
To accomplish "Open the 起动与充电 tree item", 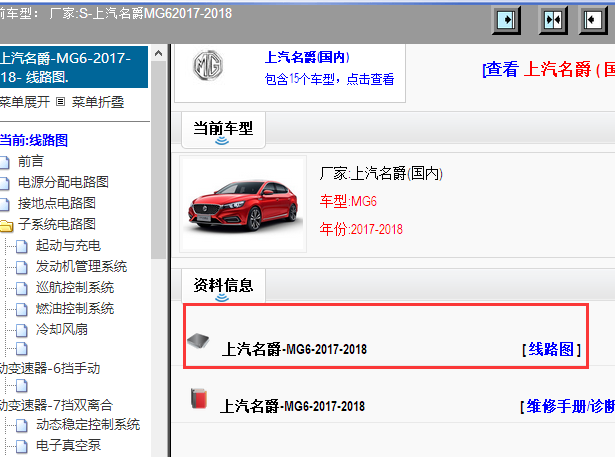I will click(68, 246).
